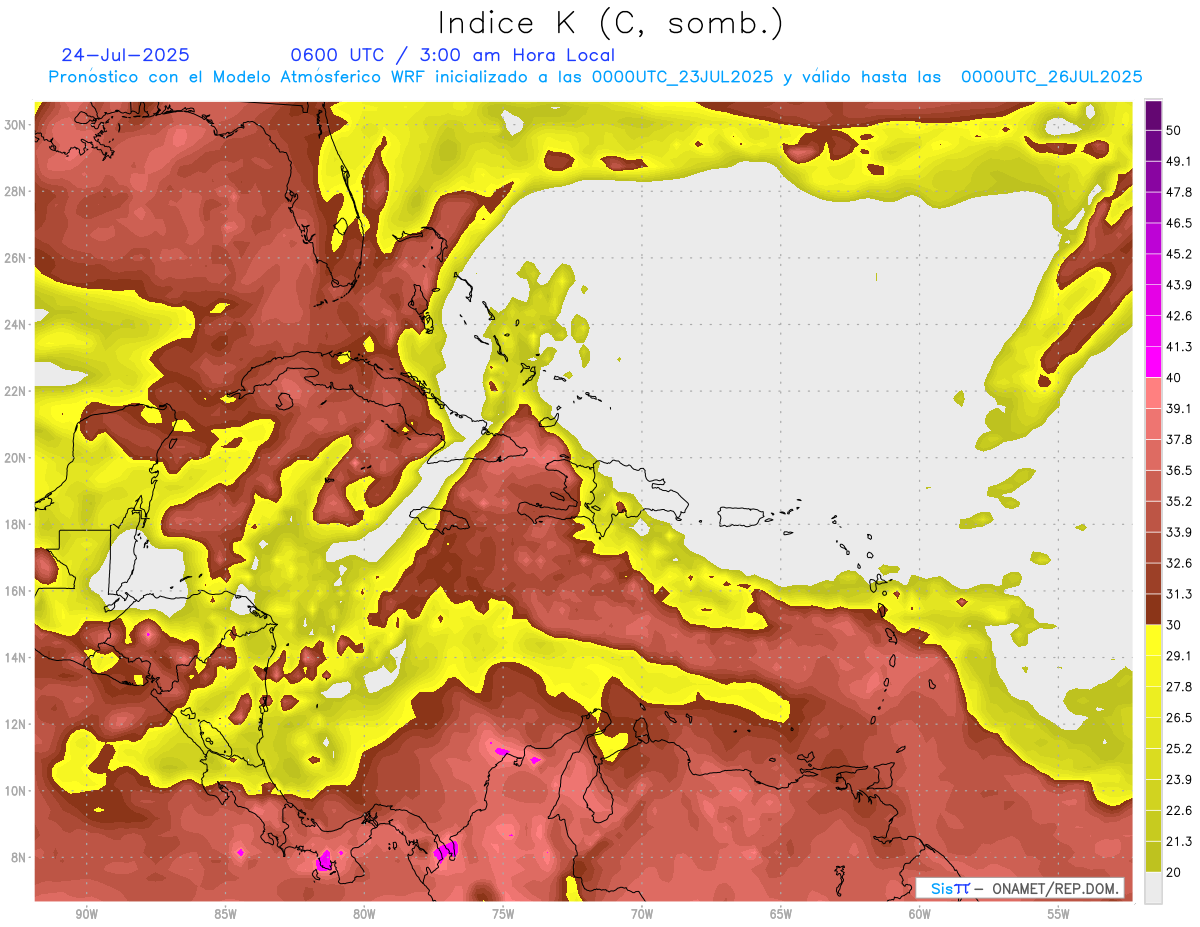The image size is (1200, 927).
Task: Click the 65W longitude label
Action: (x=781, y=915)
